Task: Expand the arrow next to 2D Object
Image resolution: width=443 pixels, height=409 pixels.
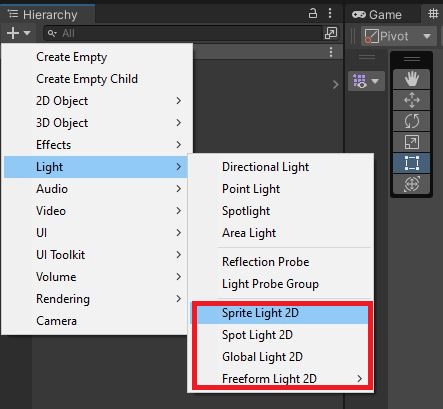Action: [x=179, y=101]
